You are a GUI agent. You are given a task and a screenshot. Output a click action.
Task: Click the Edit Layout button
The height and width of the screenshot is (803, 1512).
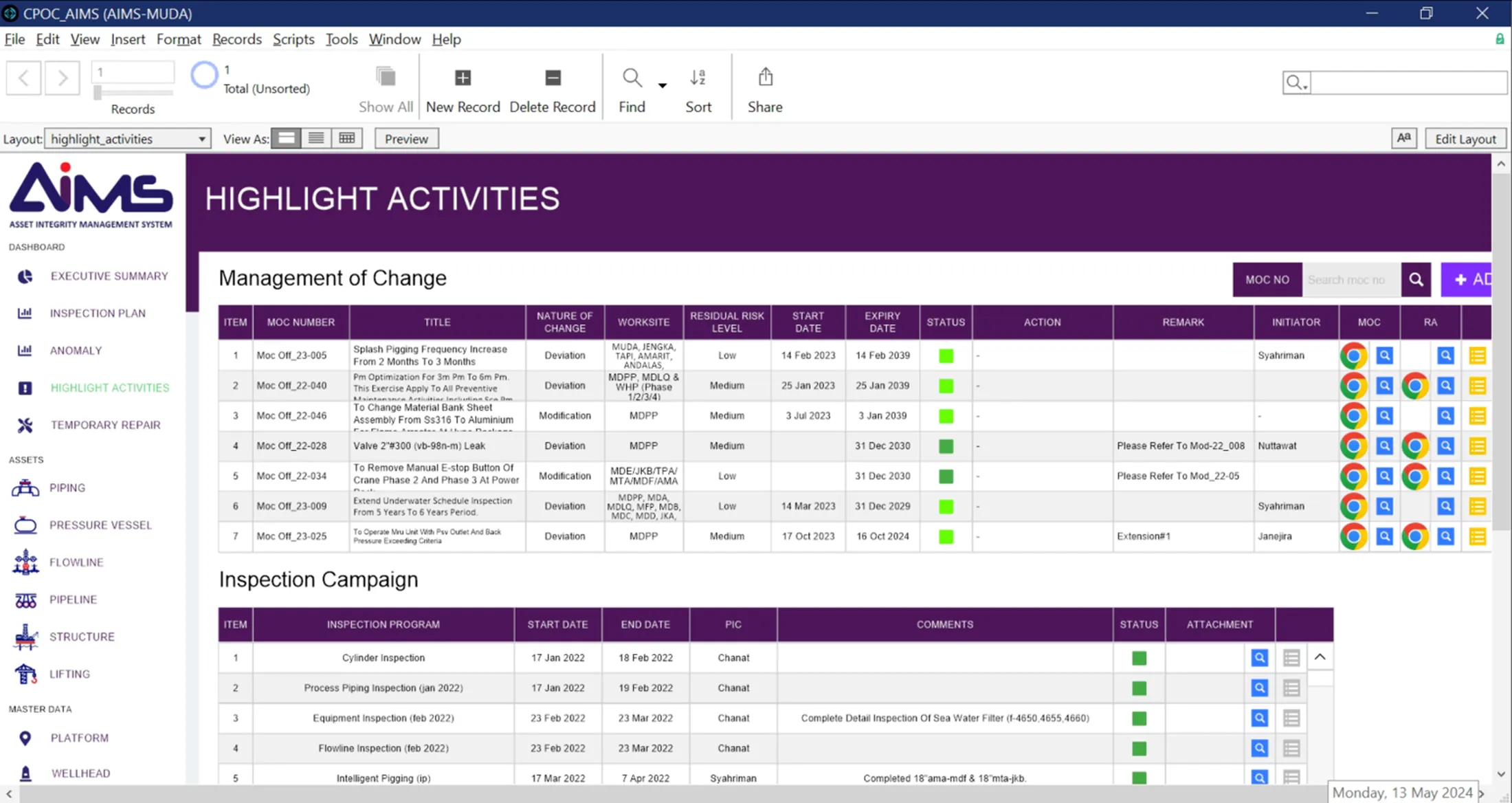click(x=1465, y=139)
